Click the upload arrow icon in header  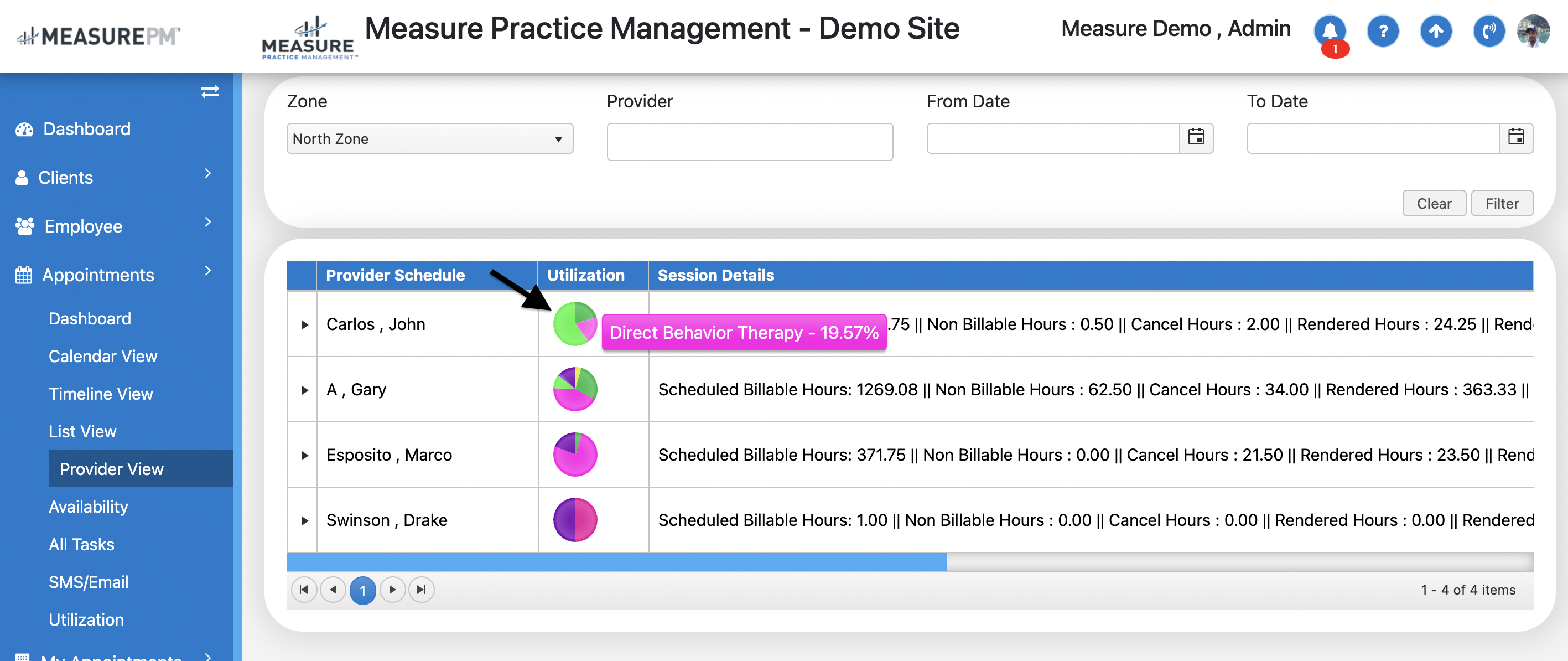[x=1435, y=30]
